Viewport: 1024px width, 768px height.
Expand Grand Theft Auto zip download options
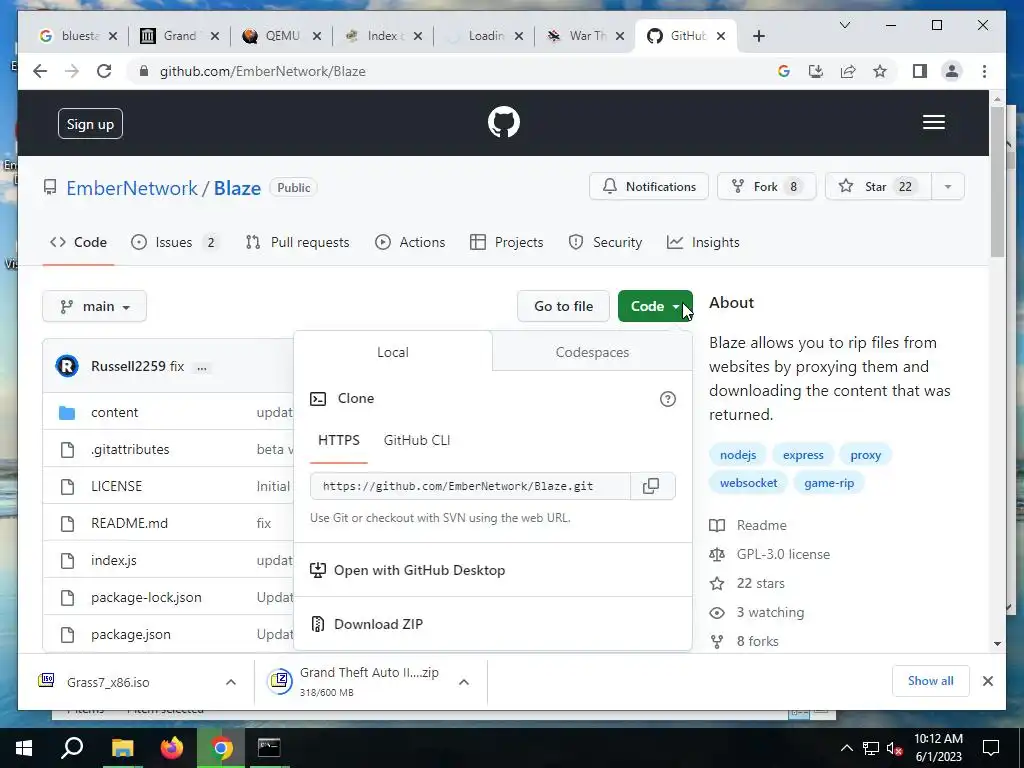coord(464,682)
